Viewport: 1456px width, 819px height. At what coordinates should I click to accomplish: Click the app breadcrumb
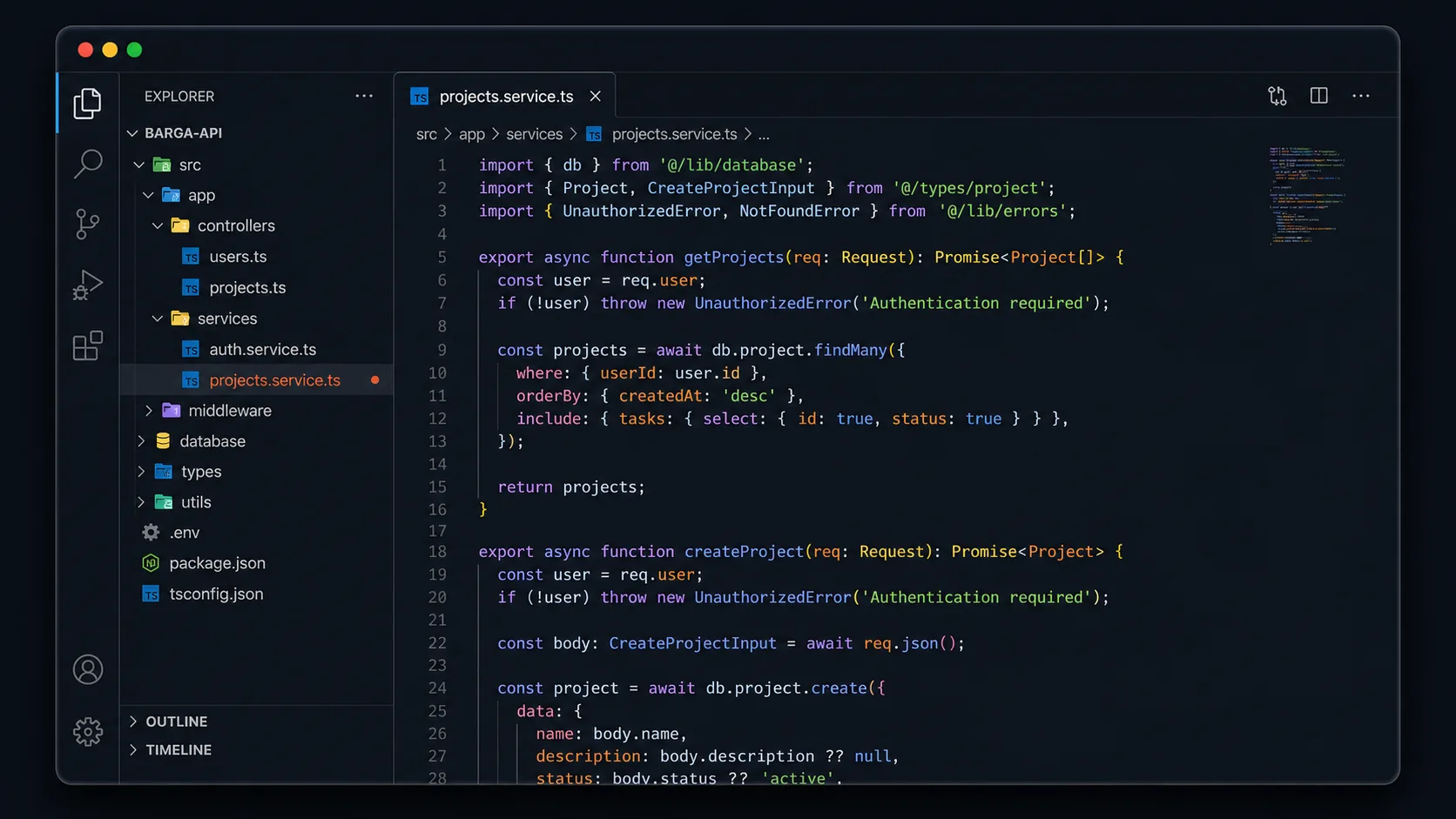tap(471, 134)
